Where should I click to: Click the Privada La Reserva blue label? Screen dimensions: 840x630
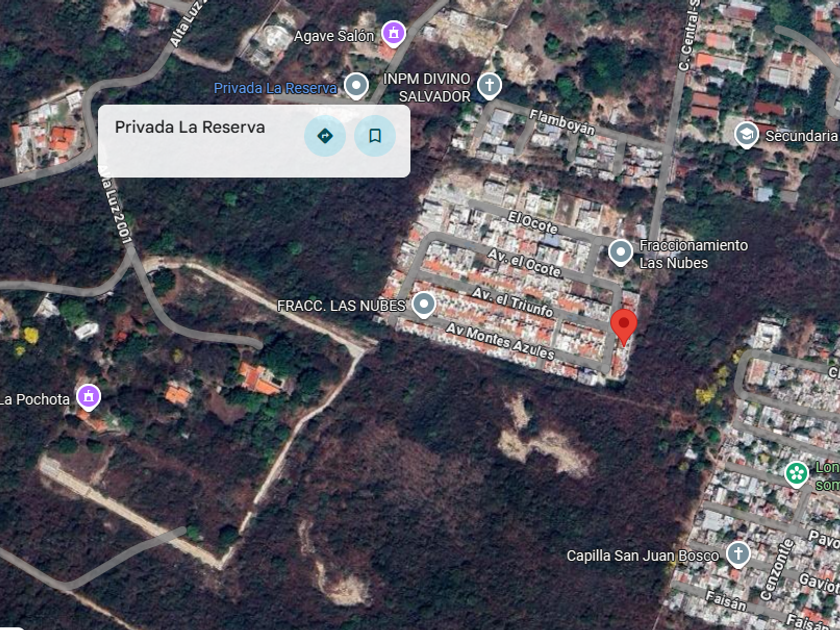pos(275,88)
